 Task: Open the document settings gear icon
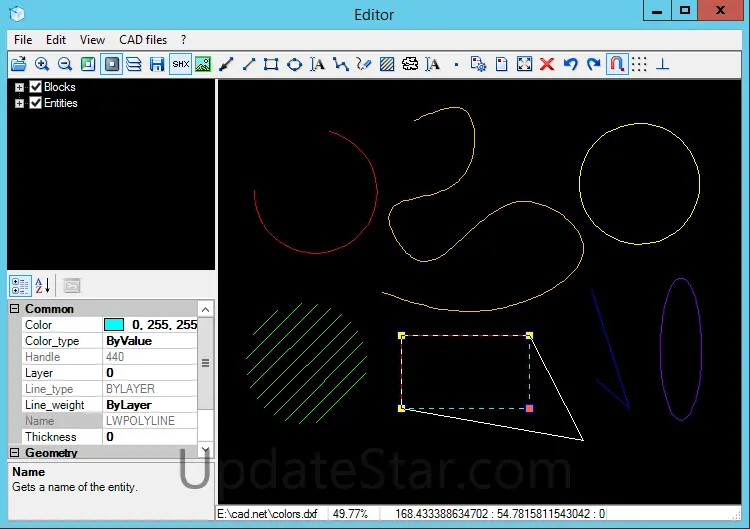coord(478,64)
